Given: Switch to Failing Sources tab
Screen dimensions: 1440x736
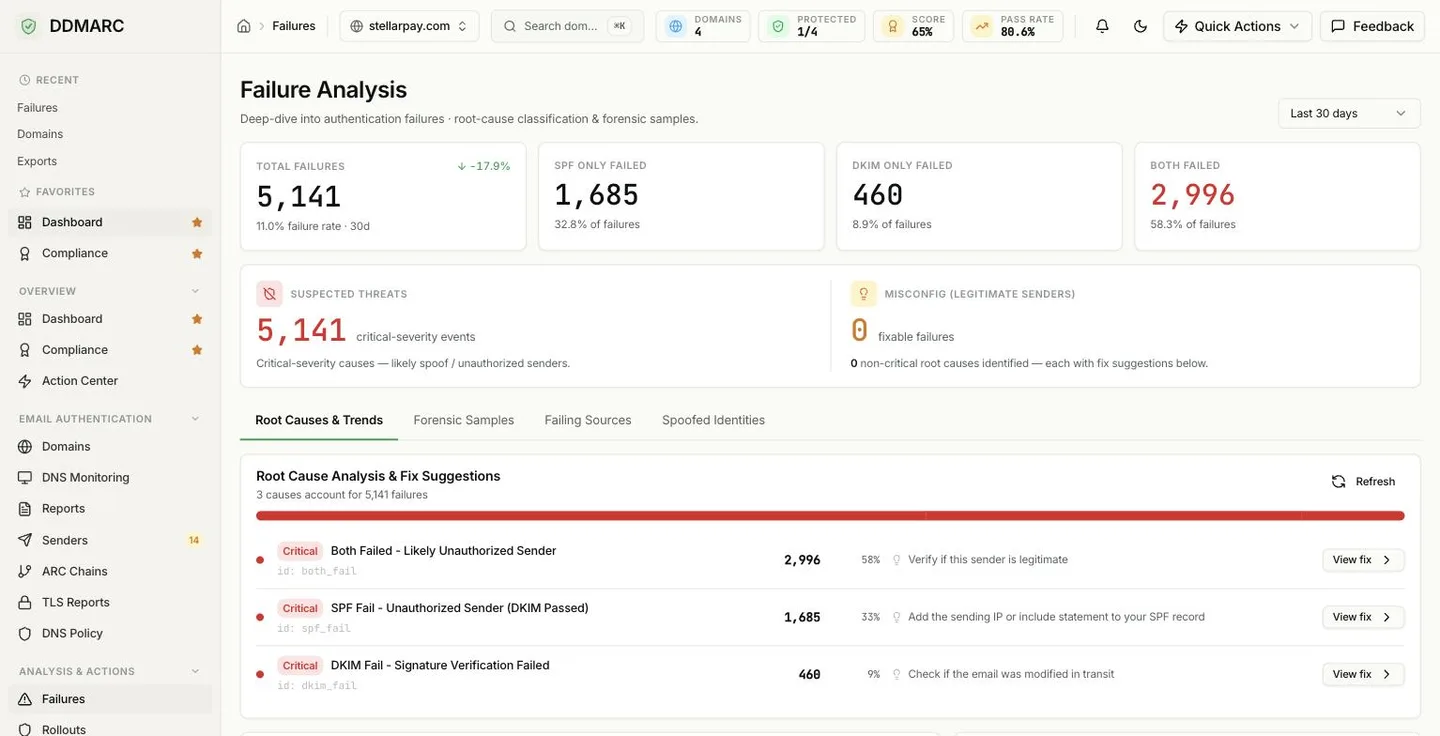Looking at the screenshot, I should point(588,420).
